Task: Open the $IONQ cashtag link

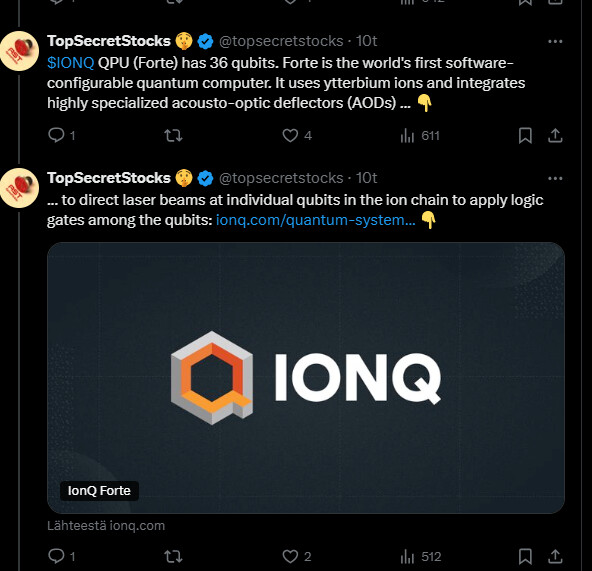Action: [x=71, y=63]
